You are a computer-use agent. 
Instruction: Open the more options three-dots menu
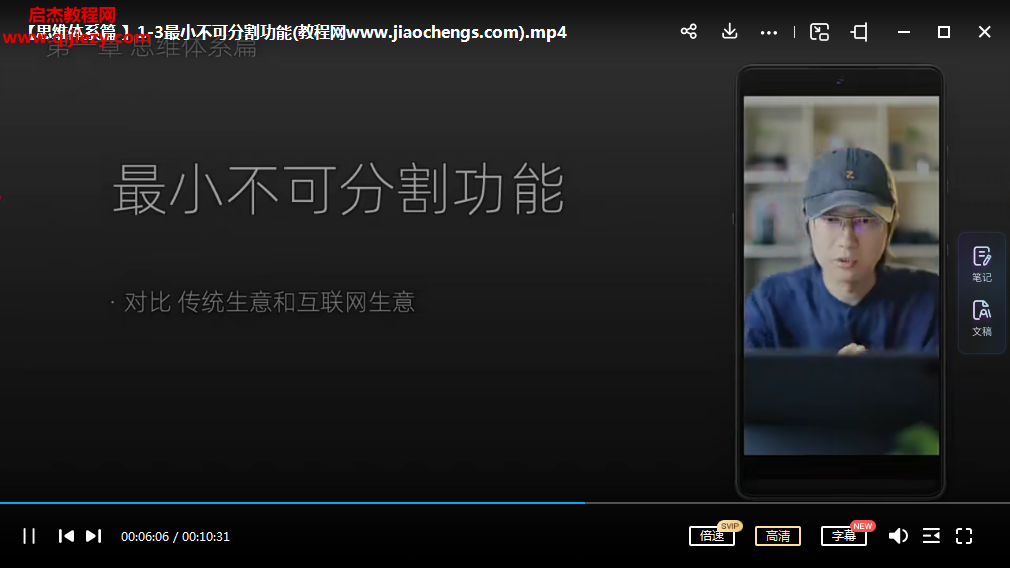pyautogui.click(x=768, y=32)
